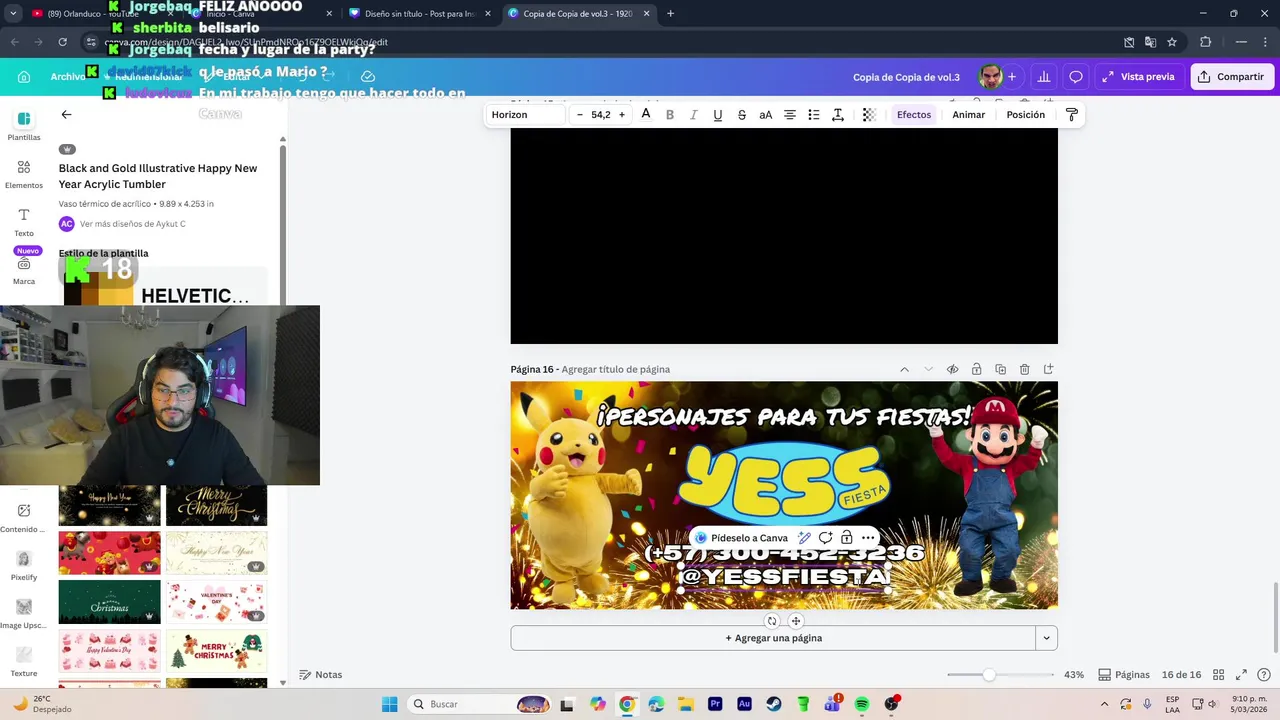Open the Pixelify app
This screenshot has height=720, width=1280.
pyautogui.click(x=24, y=565)
